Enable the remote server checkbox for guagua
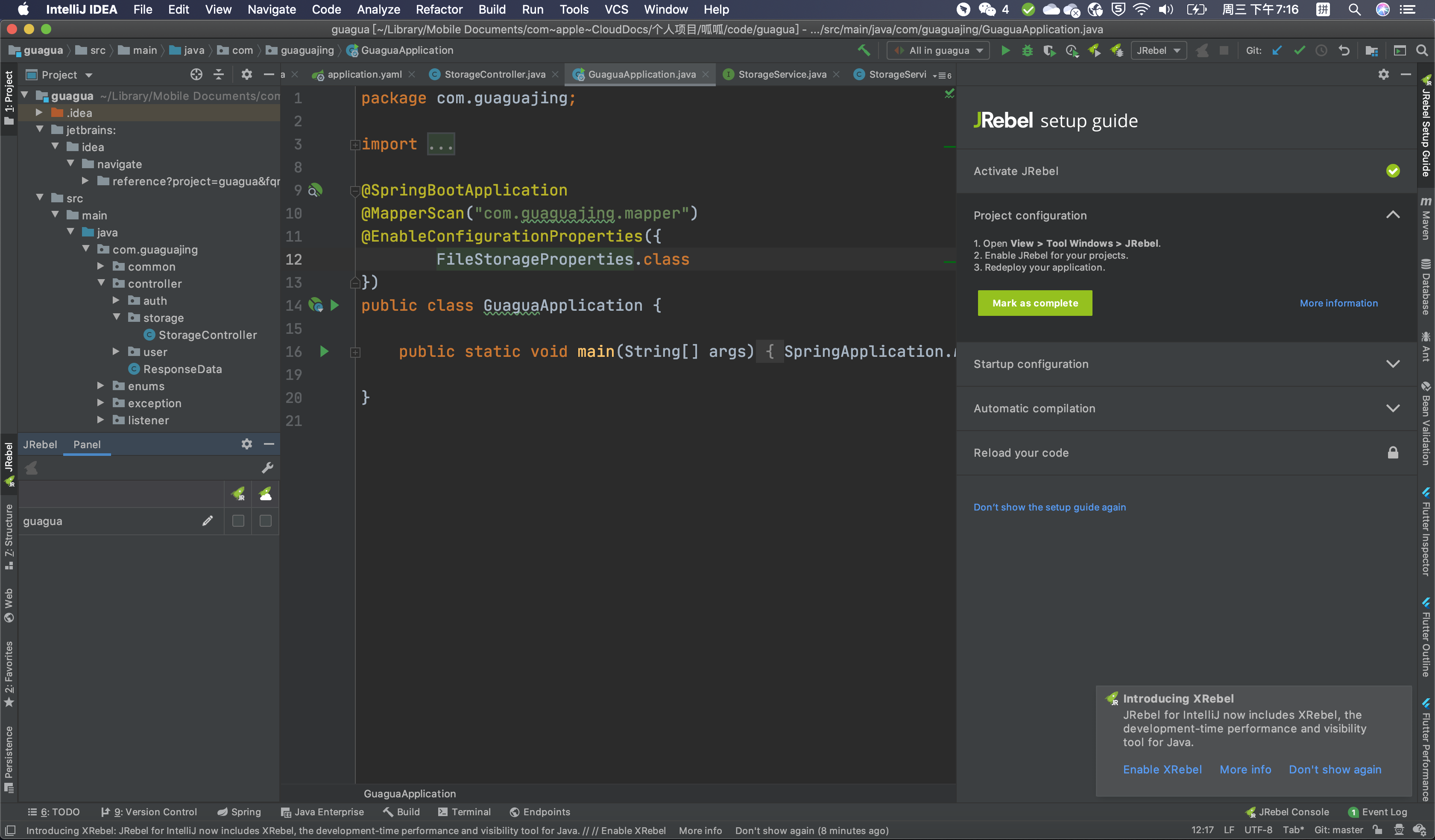This screenshot has width=1435, height=840. pos(265,521)
